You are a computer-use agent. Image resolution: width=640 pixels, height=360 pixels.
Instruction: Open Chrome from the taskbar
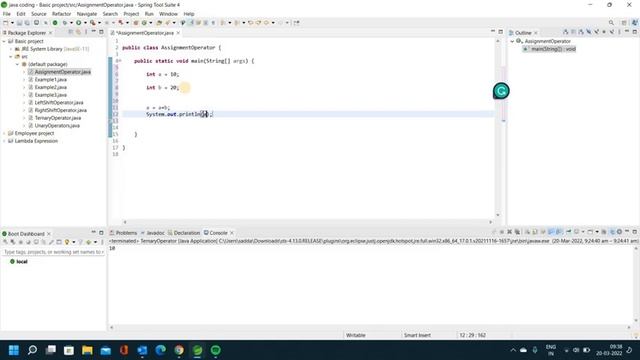click(179, 350)
